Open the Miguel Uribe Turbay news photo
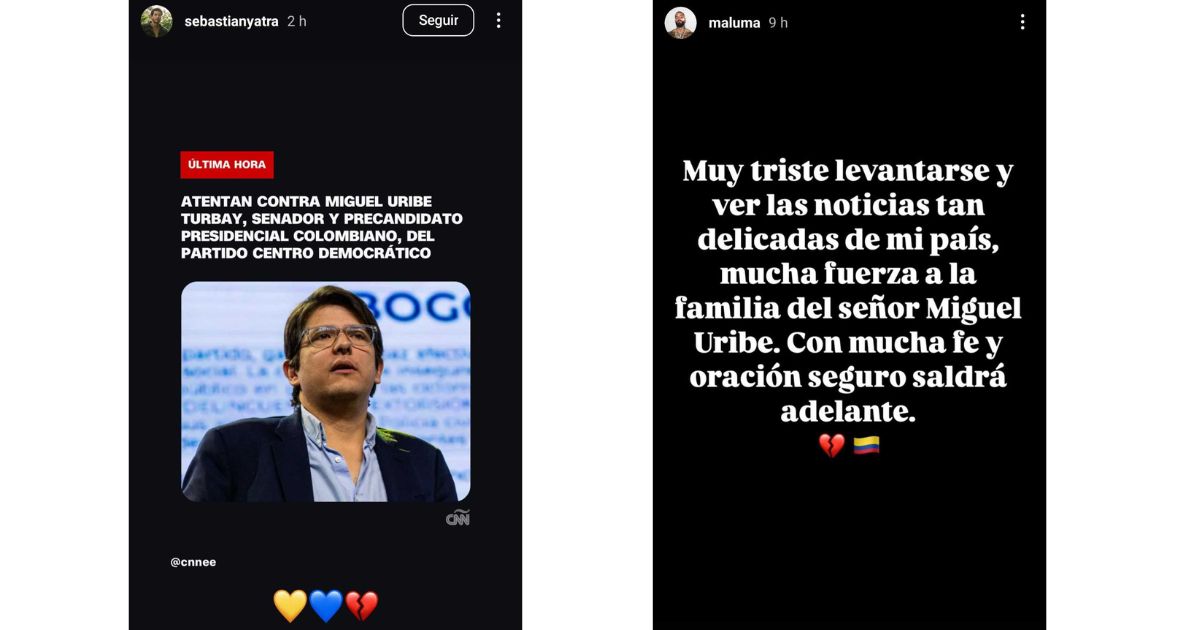The height and width of the screenshot is (630, 1200). [325, 391]
